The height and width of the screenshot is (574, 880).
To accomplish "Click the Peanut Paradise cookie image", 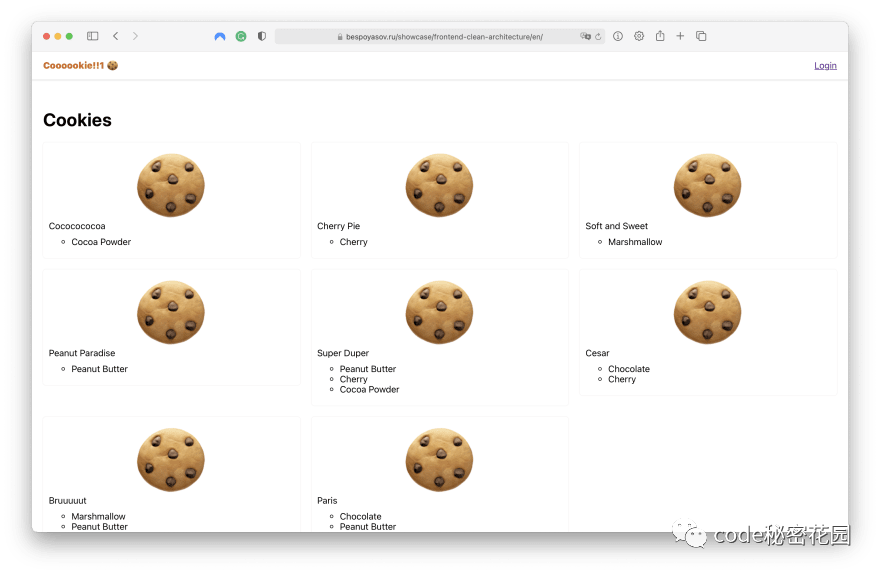I will (171, 312).
